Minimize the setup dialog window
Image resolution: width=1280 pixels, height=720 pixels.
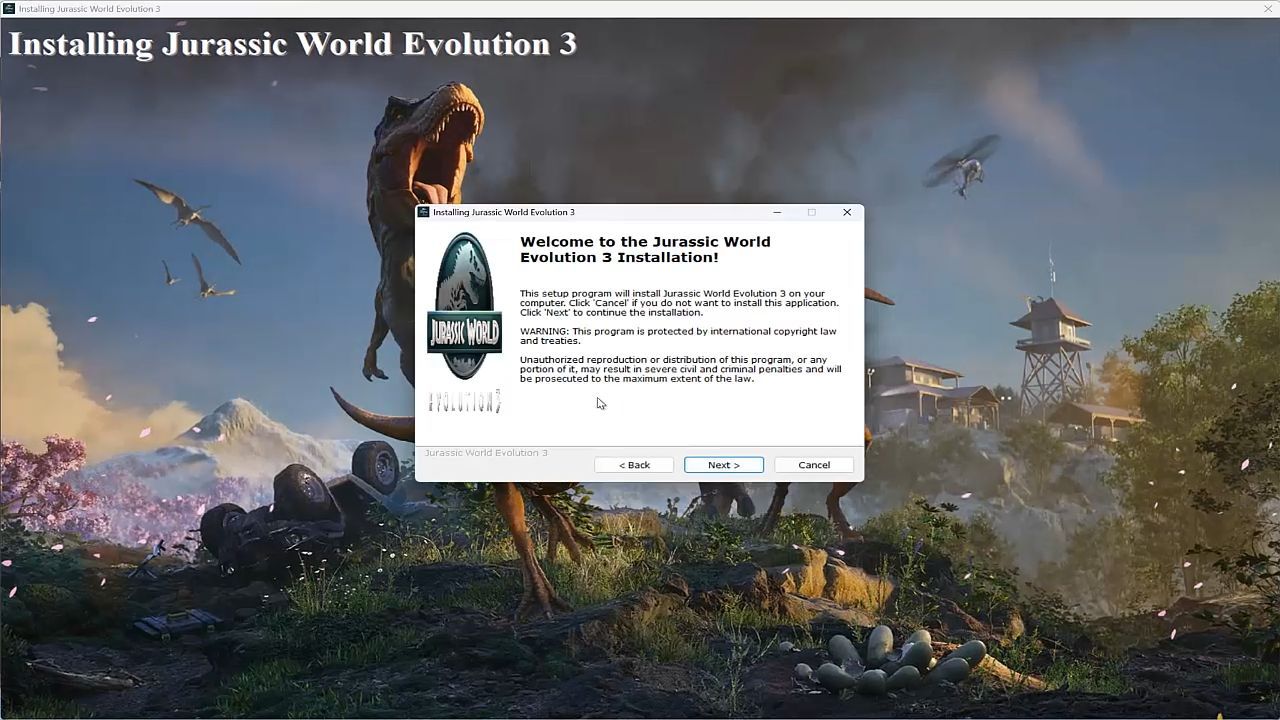click(x=777, y=212)
